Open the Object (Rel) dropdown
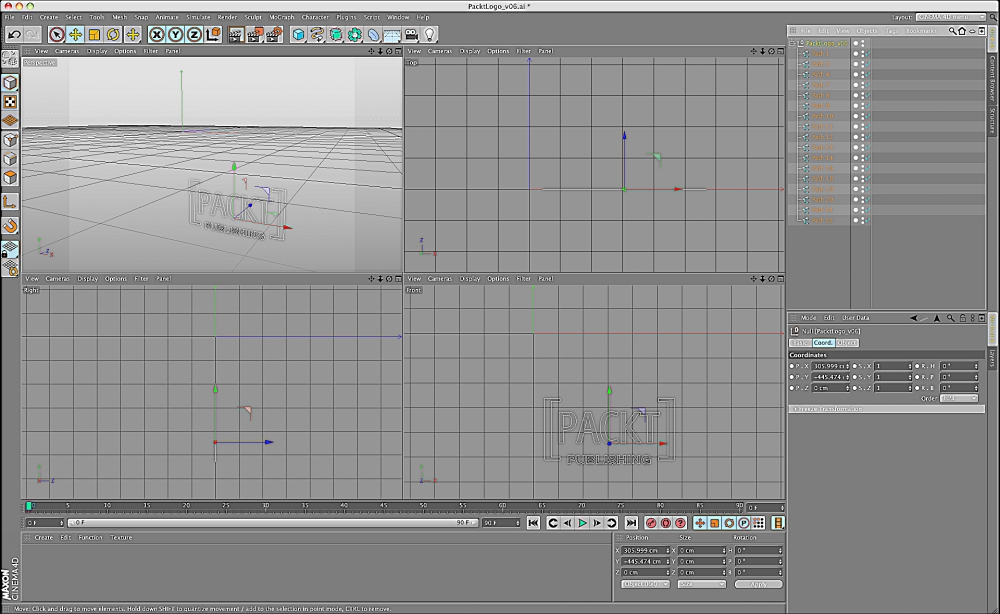 (645, 584)
